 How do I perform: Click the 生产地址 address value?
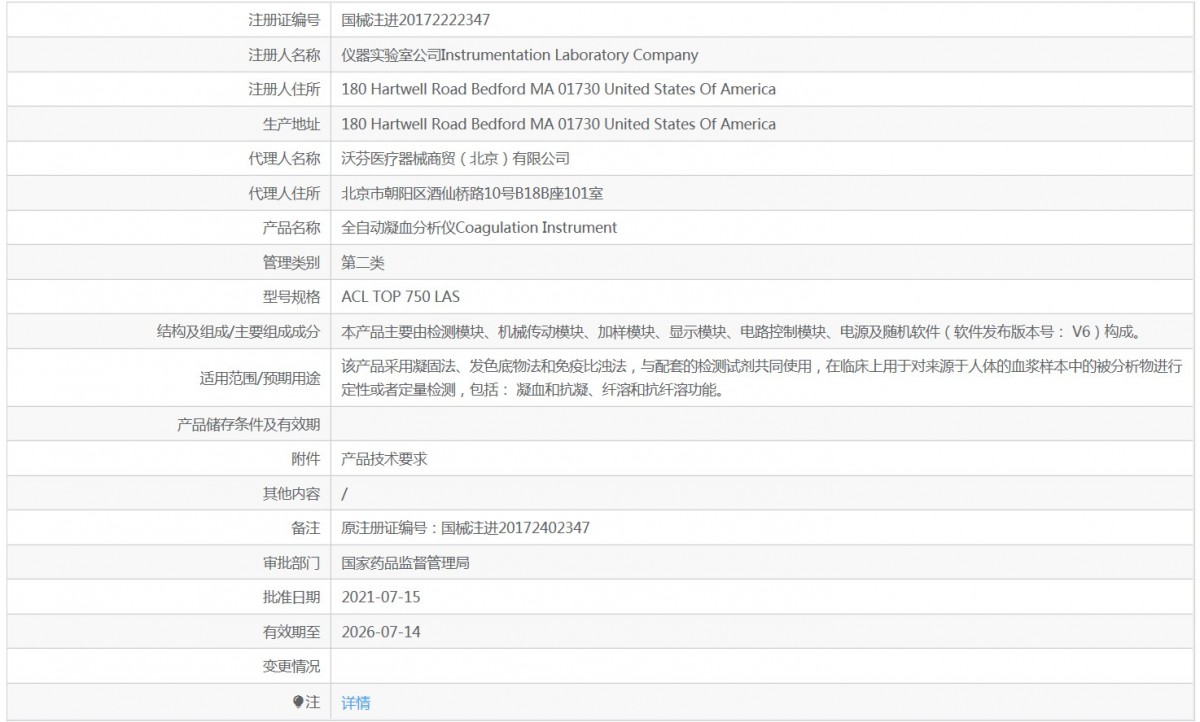(x=558, y=124)
